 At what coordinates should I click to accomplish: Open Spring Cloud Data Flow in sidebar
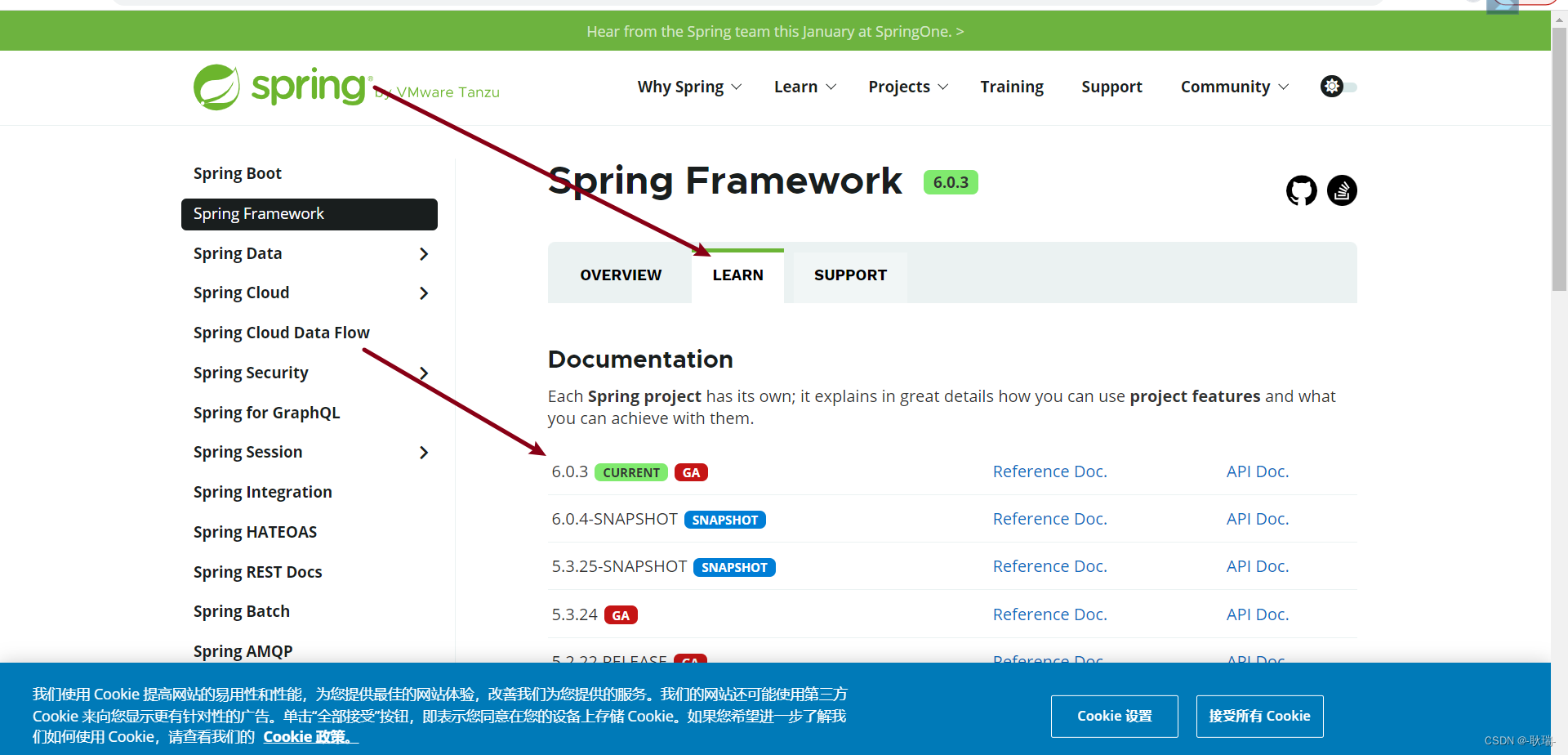[x=281, y=333]
